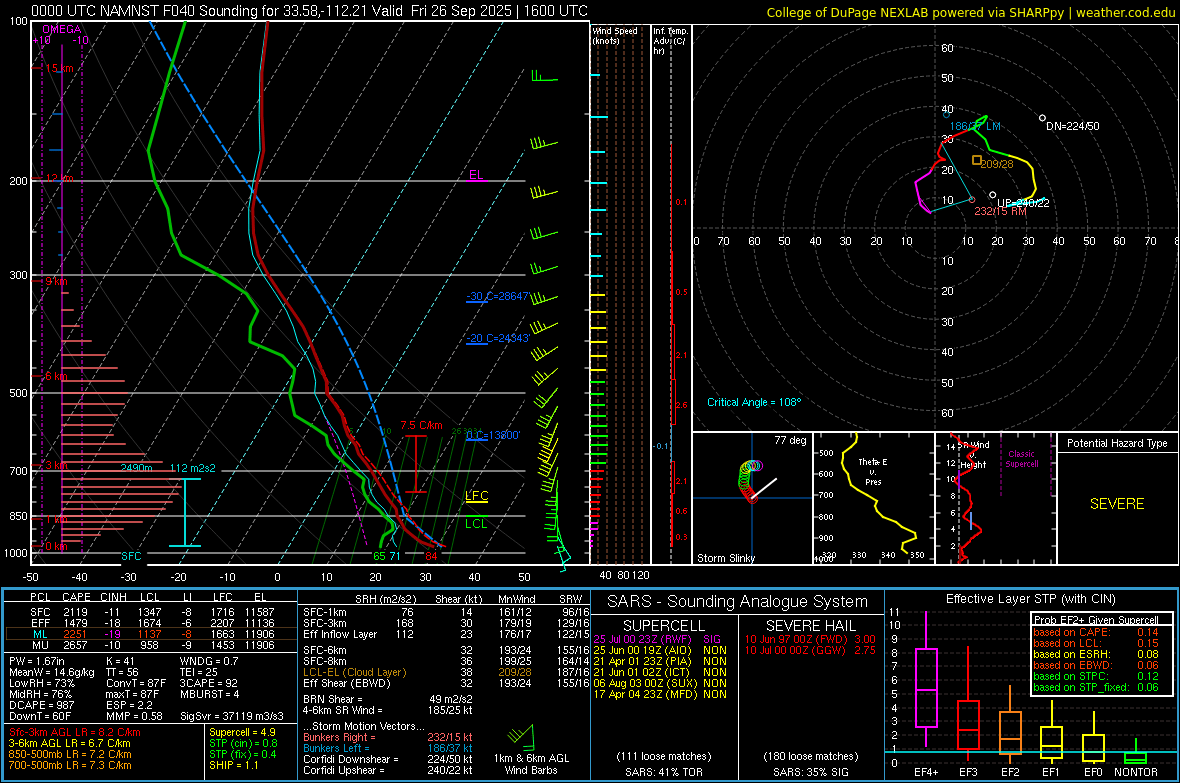Select the 10 Jun 97 00Z (FWD) hail analogue
1180x783 pixels.
pyautogui.click(x=810, y=639)
